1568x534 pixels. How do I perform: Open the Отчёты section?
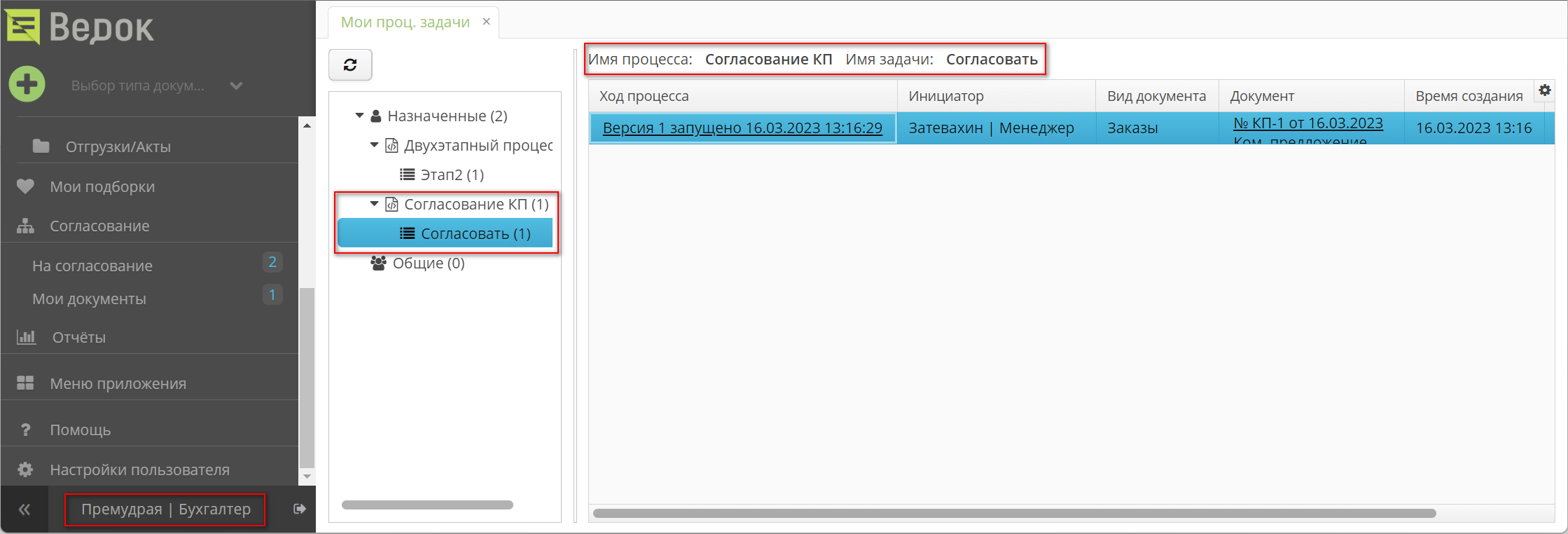tap(79, 337)
